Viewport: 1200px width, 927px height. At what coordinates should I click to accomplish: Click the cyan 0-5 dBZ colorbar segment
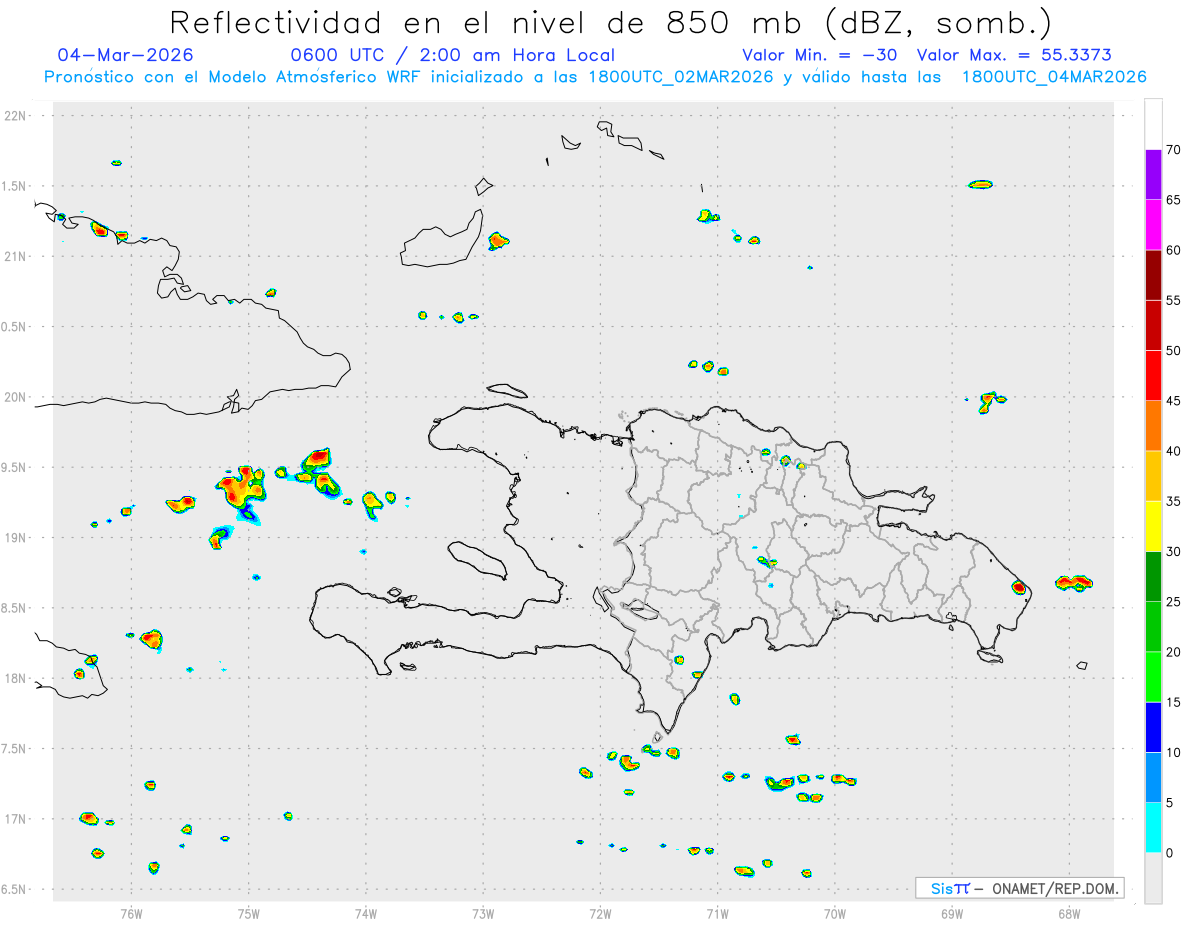click(1153, 828)
